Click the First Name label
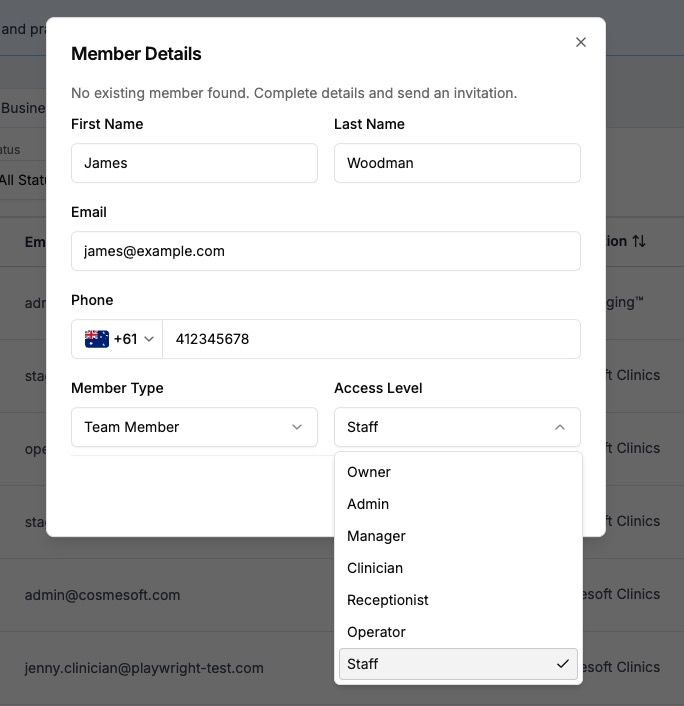The image size is (684, 706). pyautogui.click(x=107, y=124)
